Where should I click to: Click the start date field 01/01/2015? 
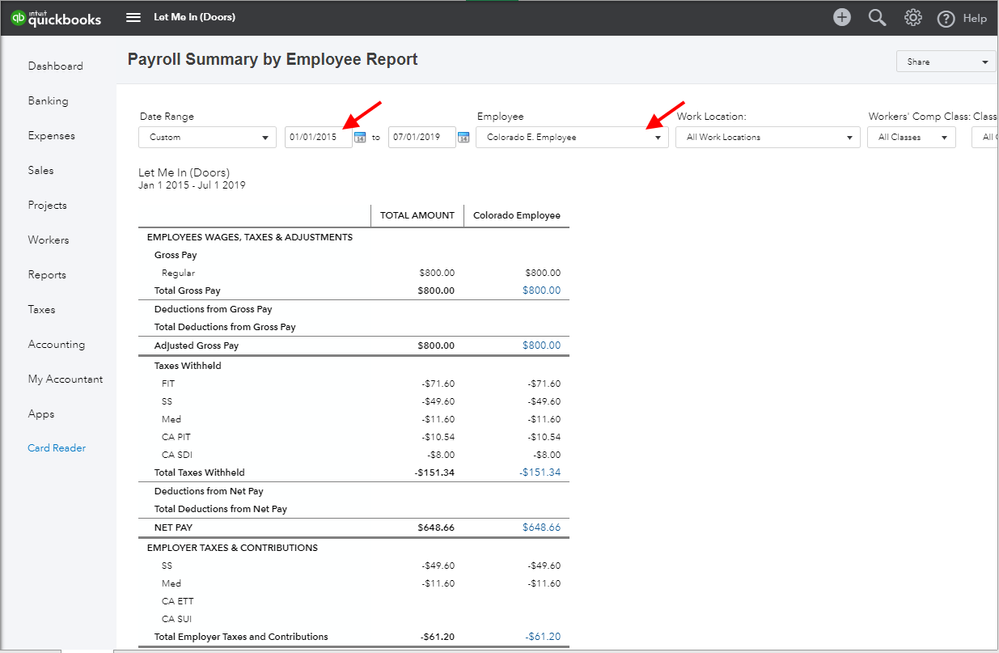point(319,137)
